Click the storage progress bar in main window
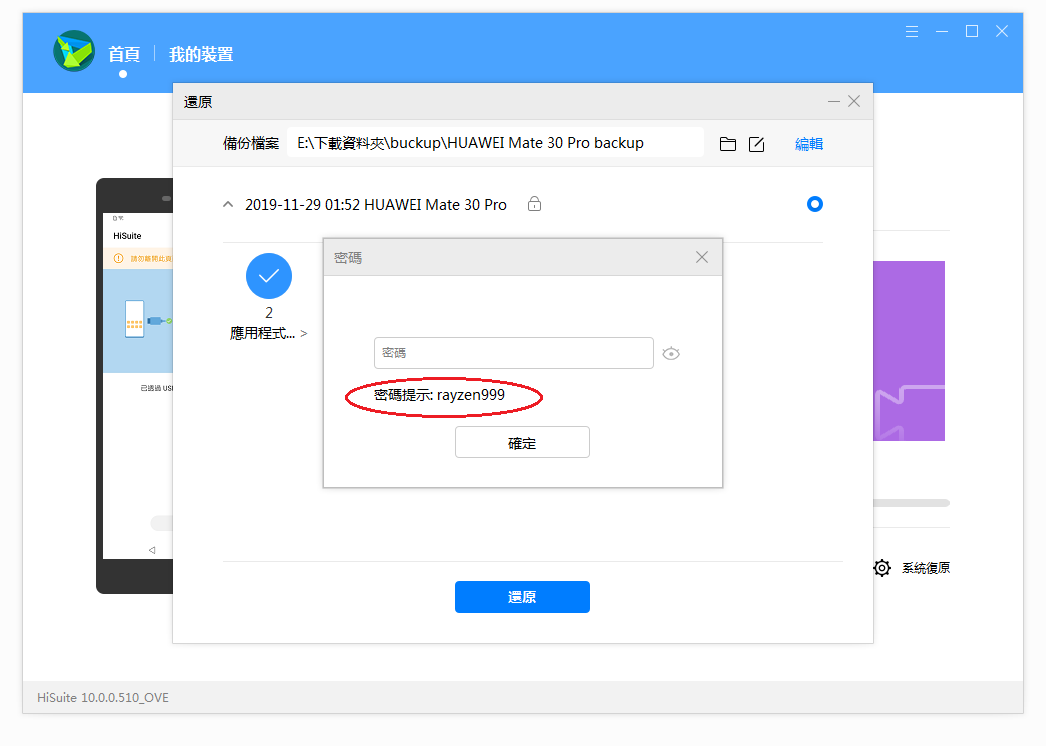1046x746 pixels. 911,503
